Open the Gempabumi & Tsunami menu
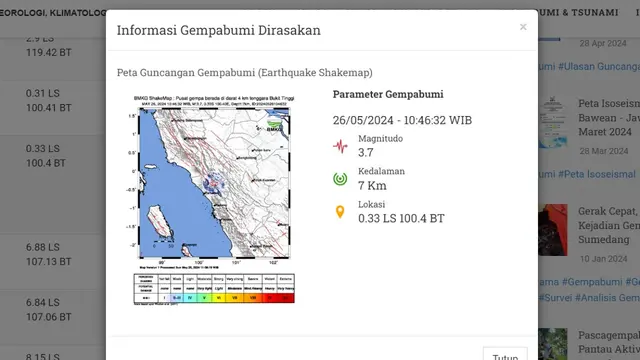 click(578, 13)
